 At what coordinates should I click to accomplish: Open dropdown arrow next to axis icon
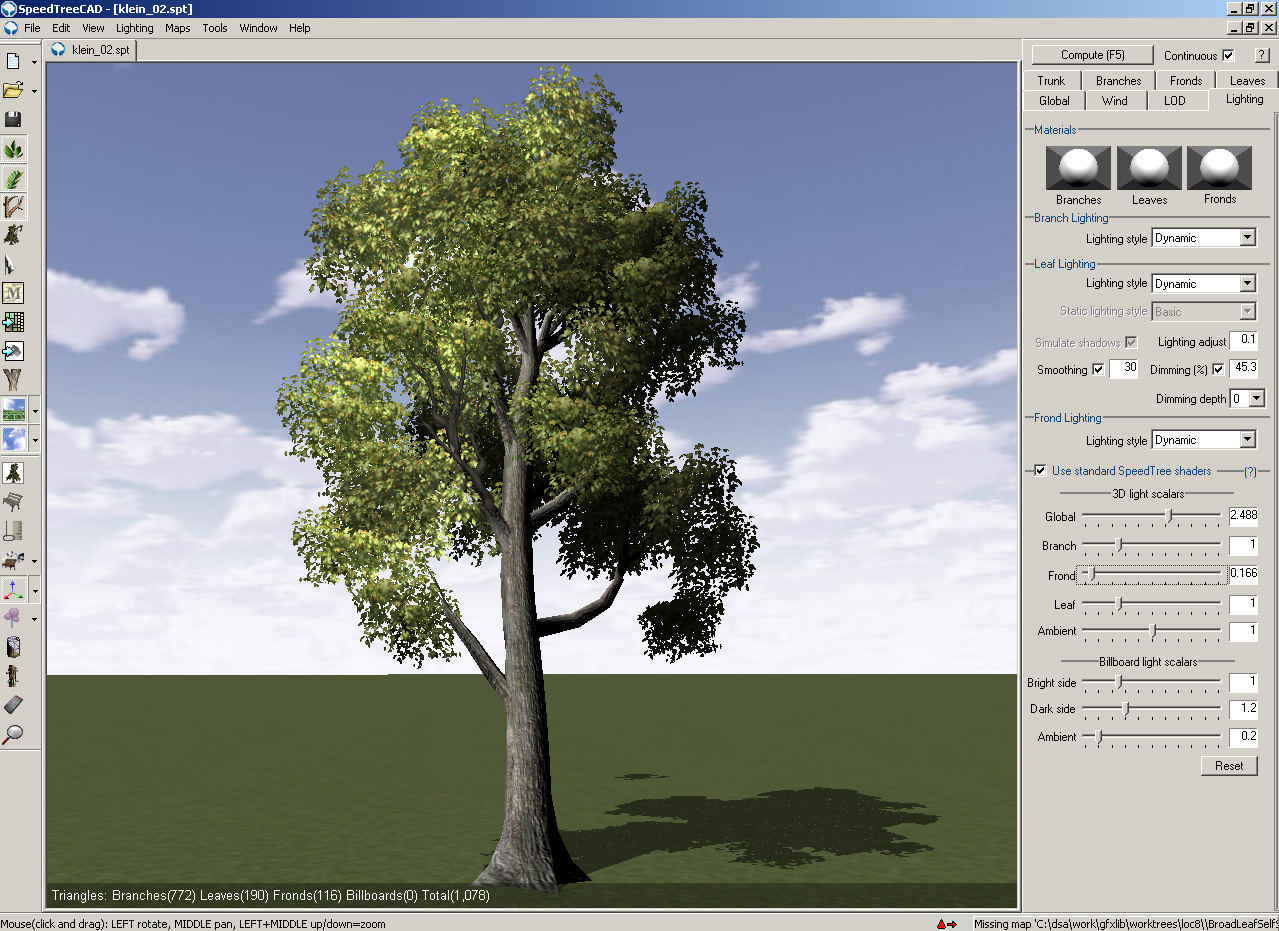34,589
